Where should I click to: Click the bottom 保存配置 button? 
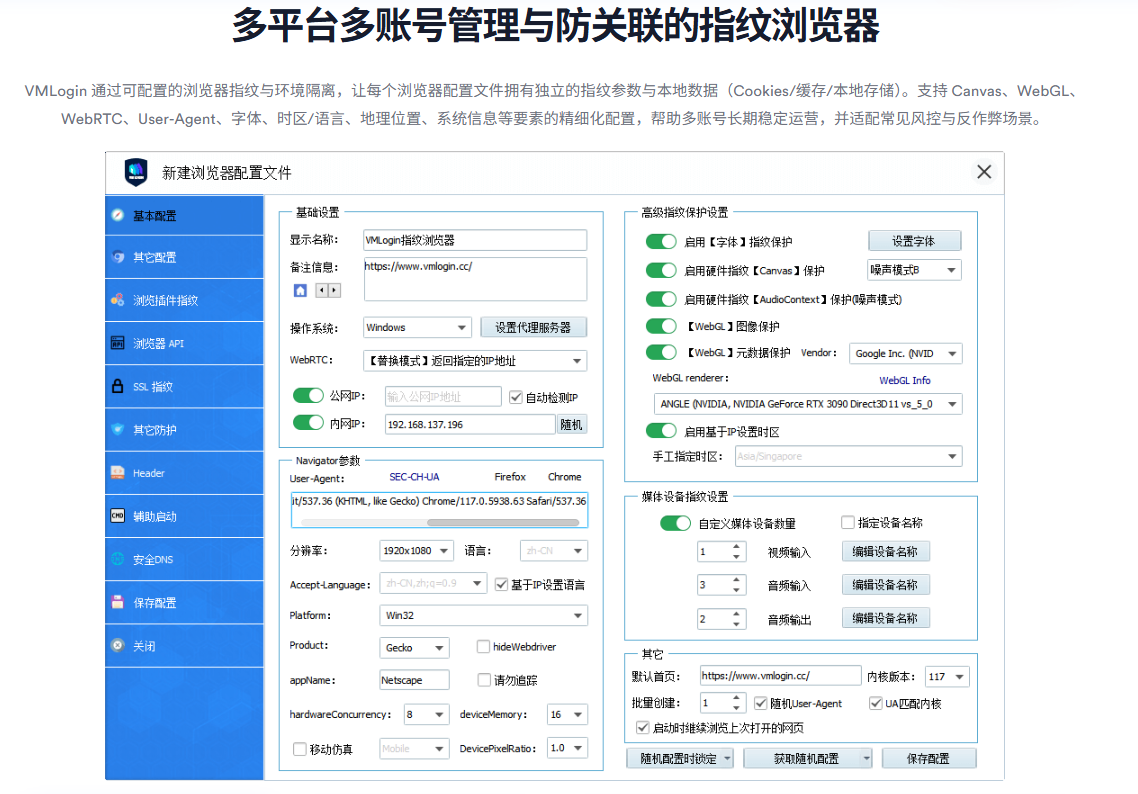point(929,758)
